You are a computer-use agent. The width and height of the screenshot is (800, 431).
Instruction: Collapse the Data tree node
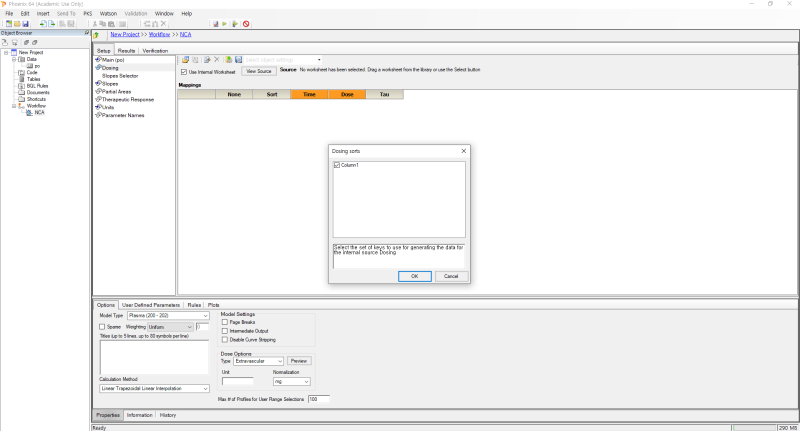pos(14,59)
